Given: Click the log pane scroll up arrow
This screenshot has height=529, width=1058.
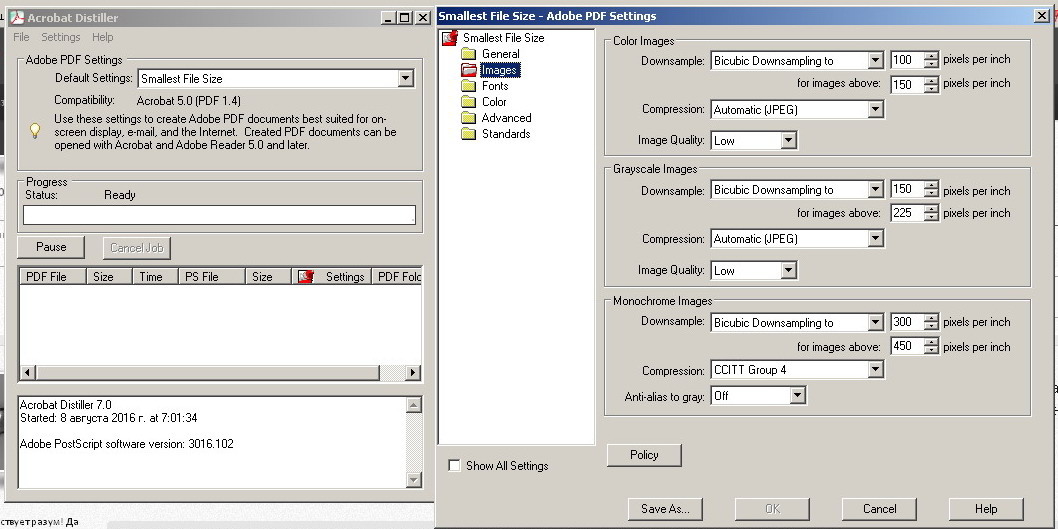Looking at the screenshot, I should point(414,405).
